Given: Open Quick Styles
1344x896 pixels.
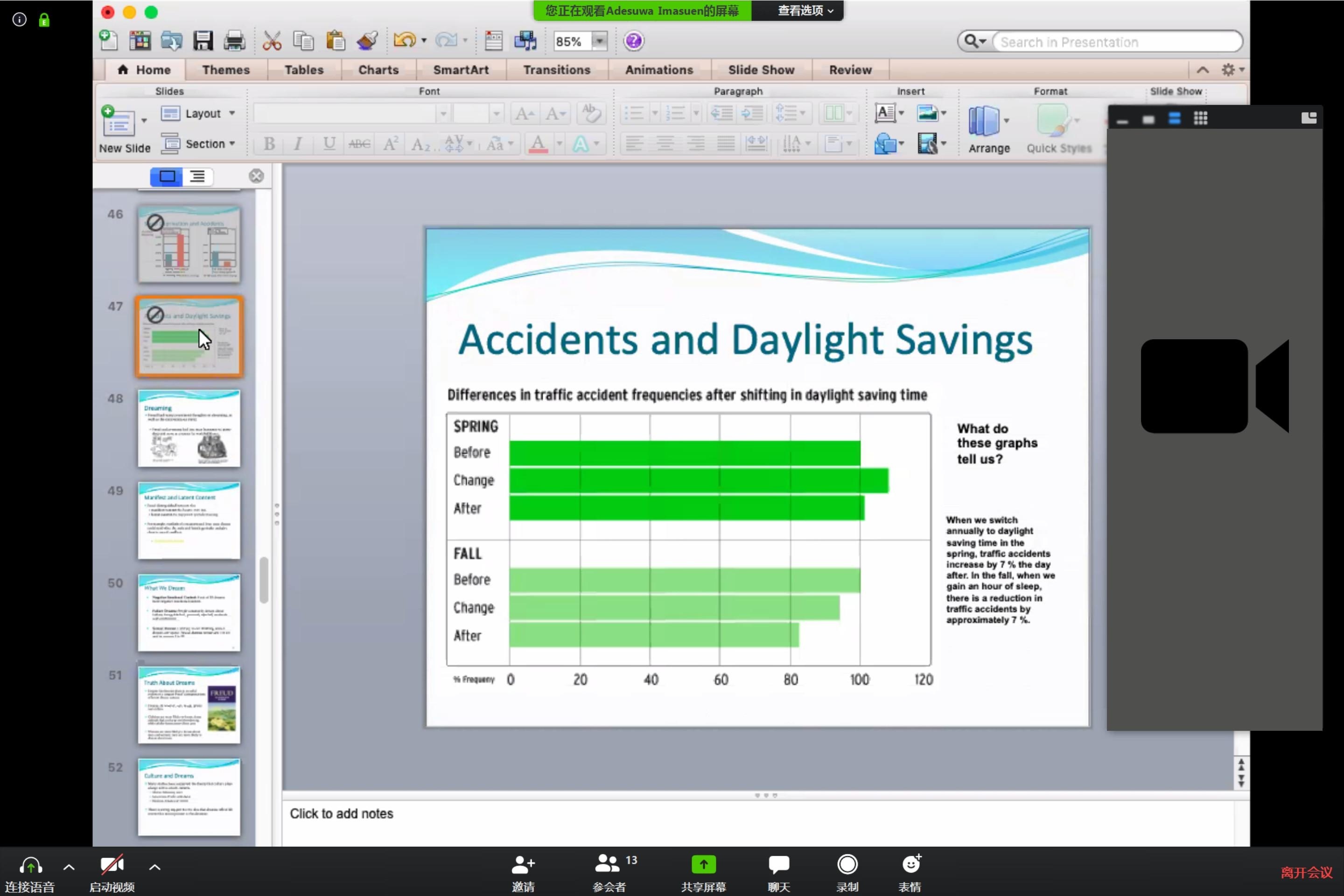Looking at the screenshot, I should (x=1058, y=130).
